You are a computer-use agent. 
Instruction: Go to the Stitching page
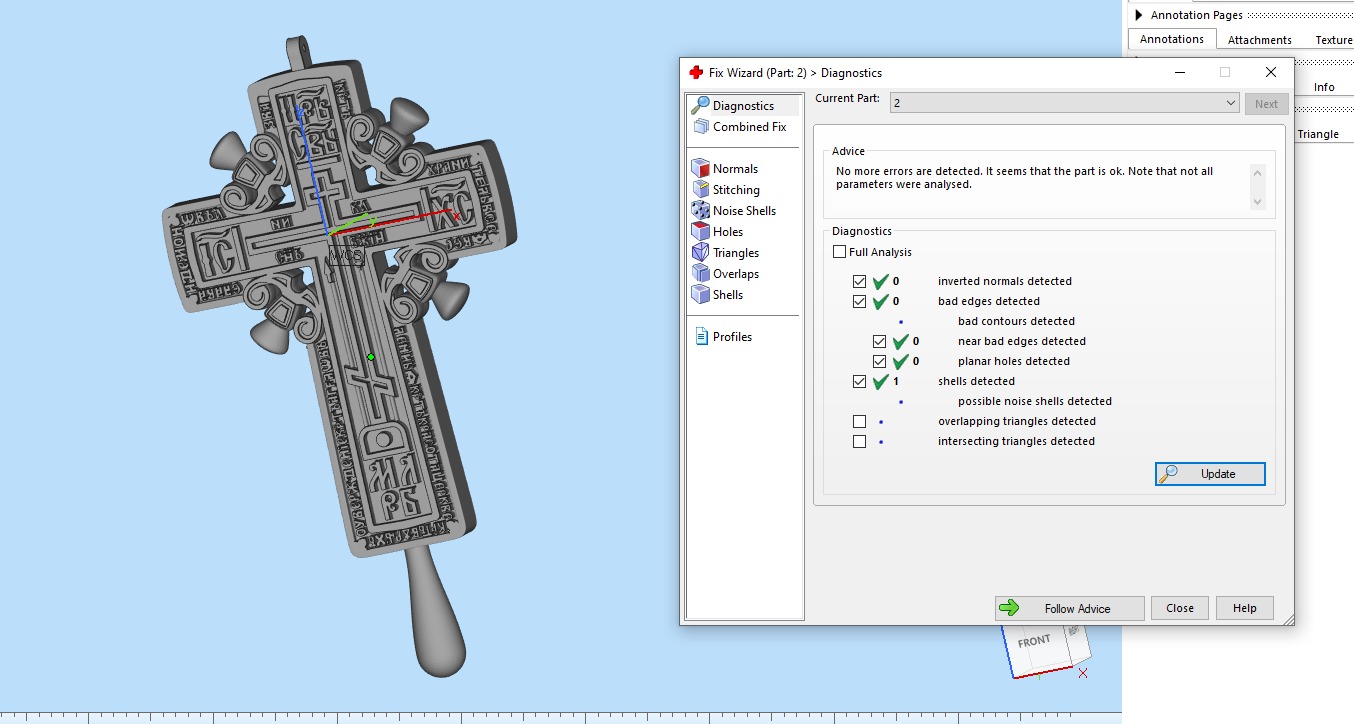(727, 190)
